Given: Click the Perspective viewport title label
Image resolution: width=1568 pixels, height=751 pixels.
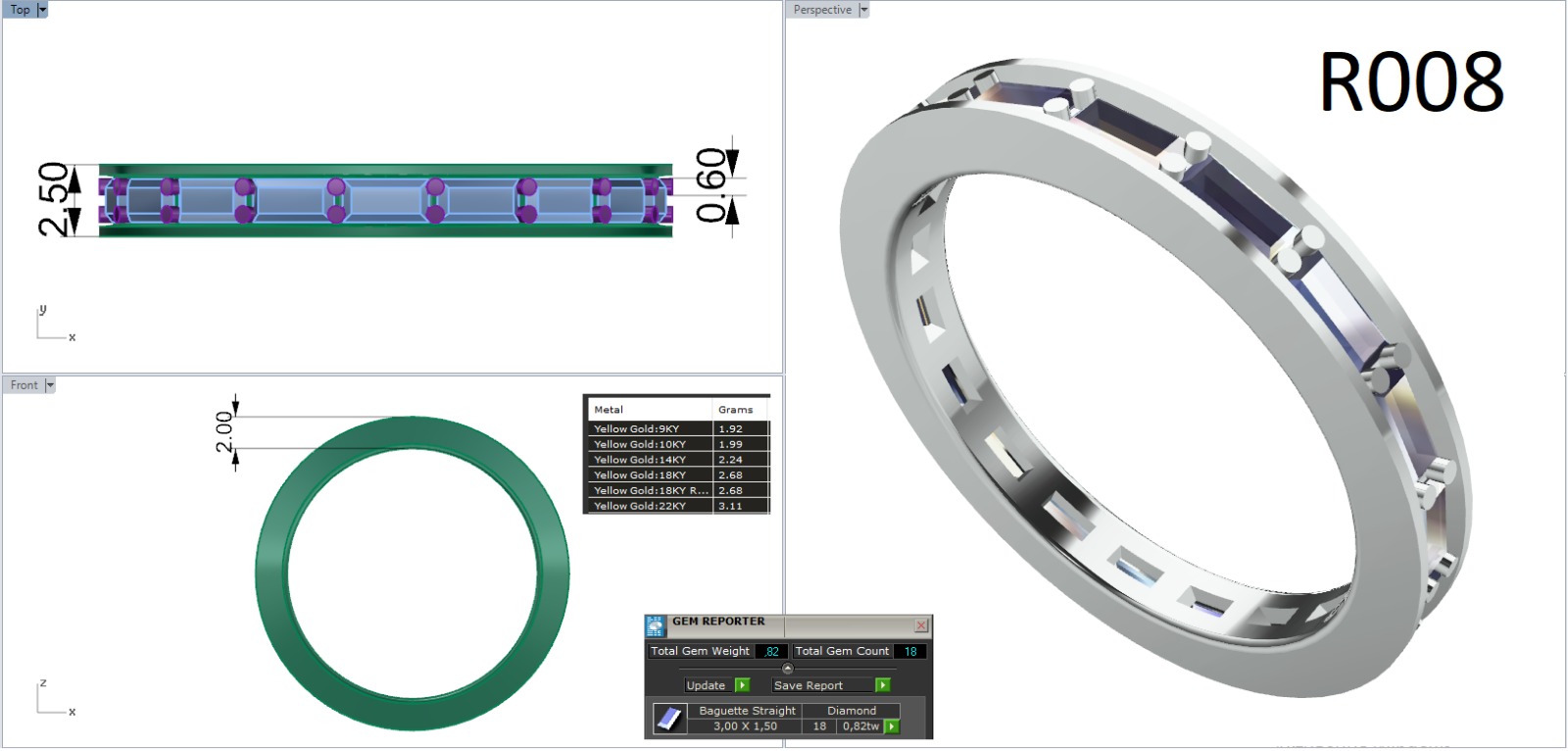Looking at the screenshot, I should tap(822, 10).
